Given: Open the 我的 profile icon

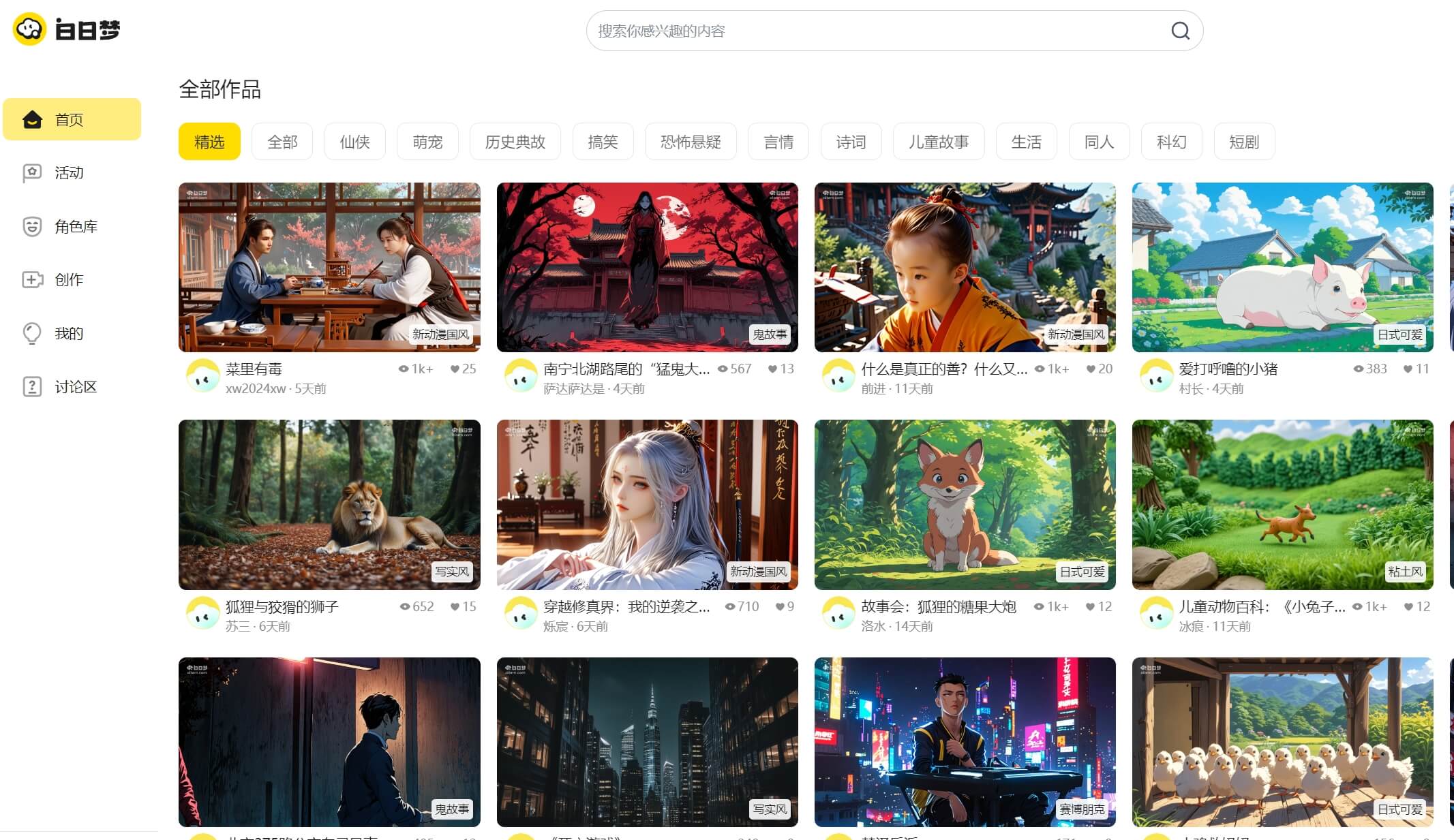Looking at the screenshot, I should click(32, 333).
